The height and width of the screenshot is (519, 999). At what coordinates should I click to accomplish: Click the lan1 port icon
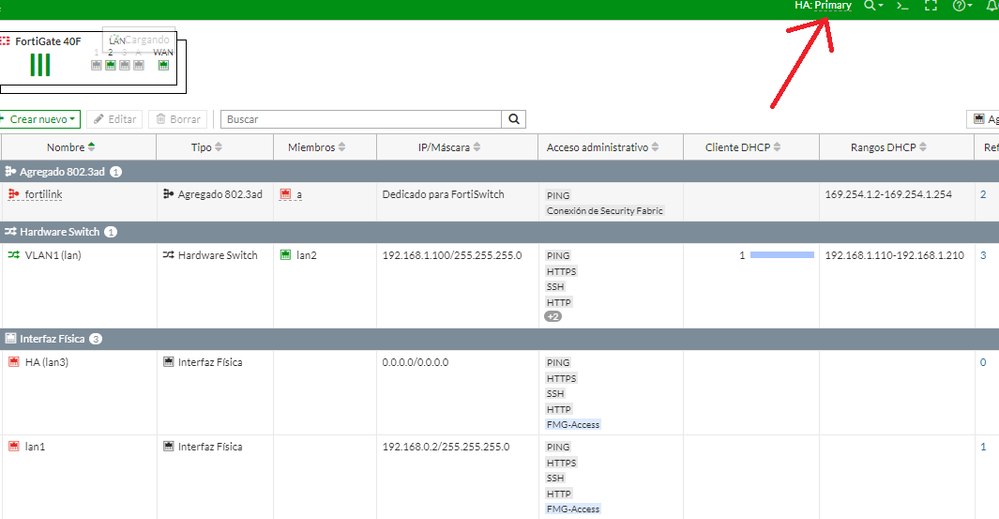point(13,446)
